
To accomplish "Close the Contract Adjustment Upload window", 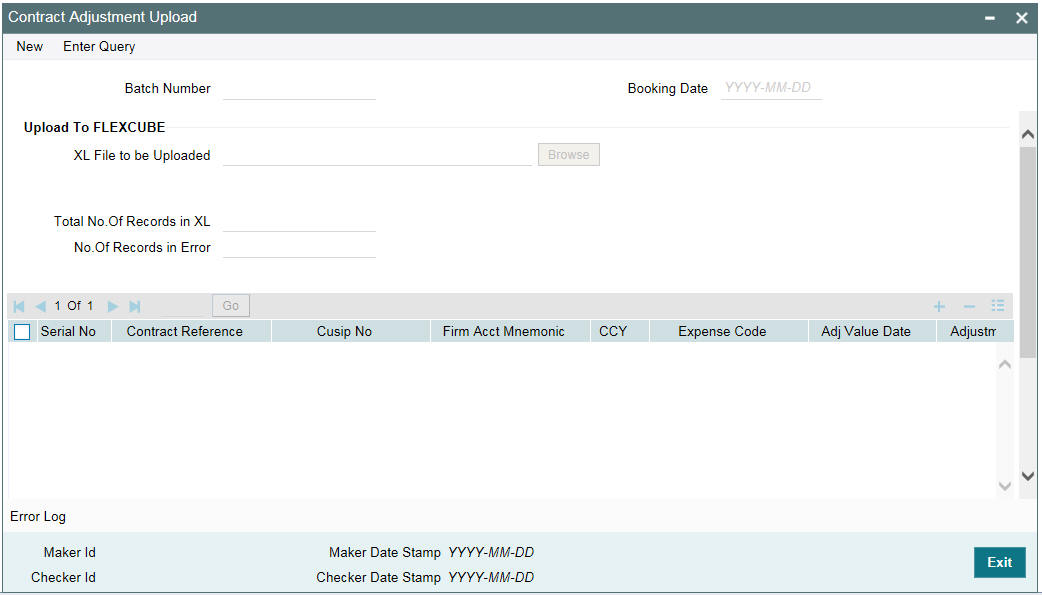I will pyautogui.click(x=1021, y=19).
